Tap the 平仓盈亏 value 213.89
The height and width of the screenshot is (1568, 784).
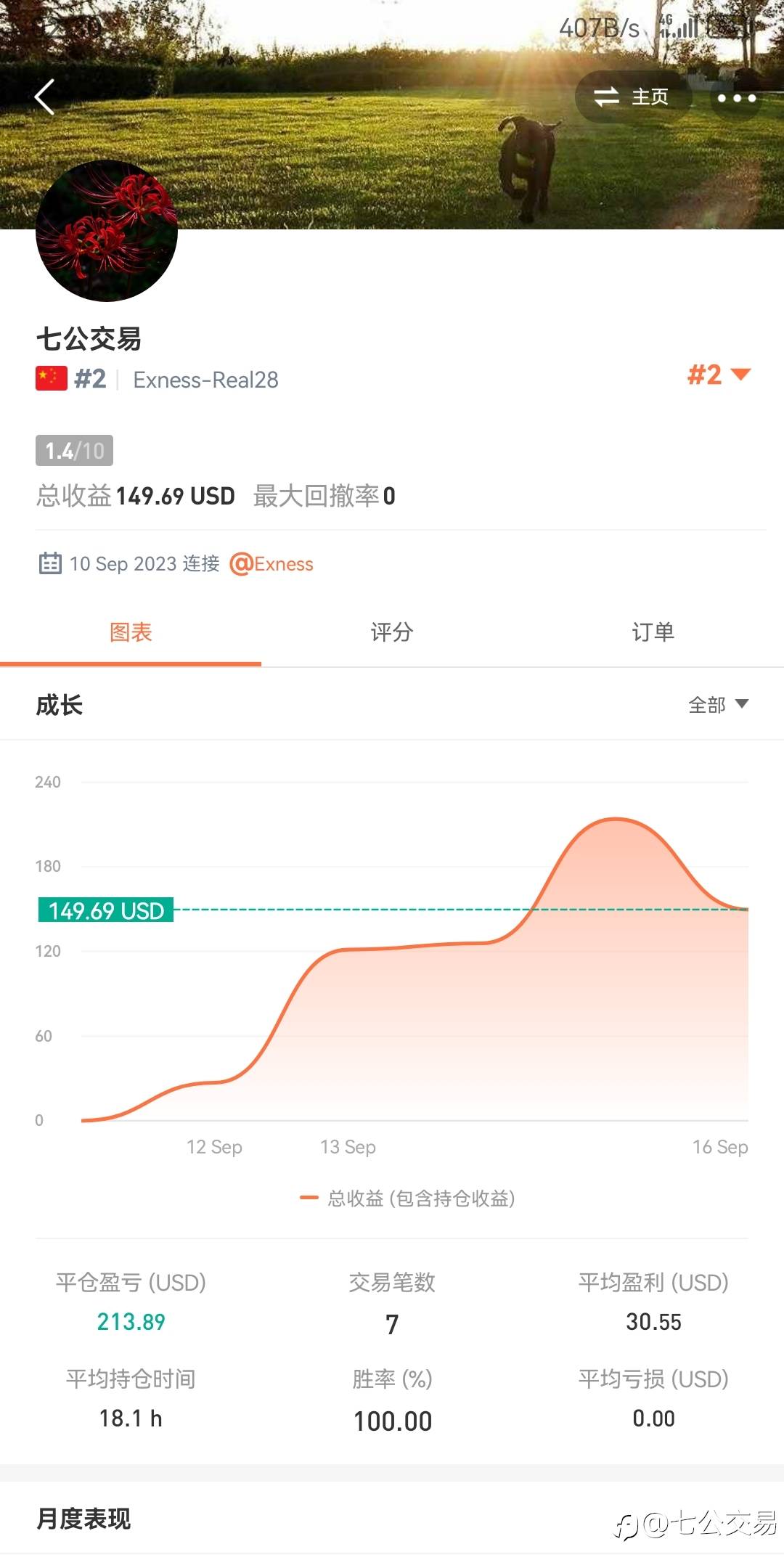pos(131,1322)
